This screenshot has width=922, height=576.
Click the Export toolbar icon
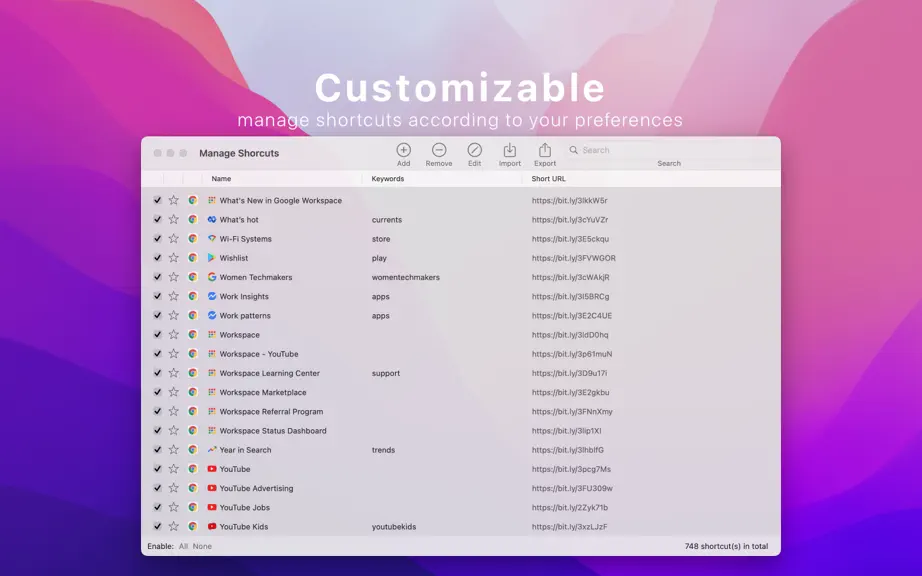coord(545,150)
